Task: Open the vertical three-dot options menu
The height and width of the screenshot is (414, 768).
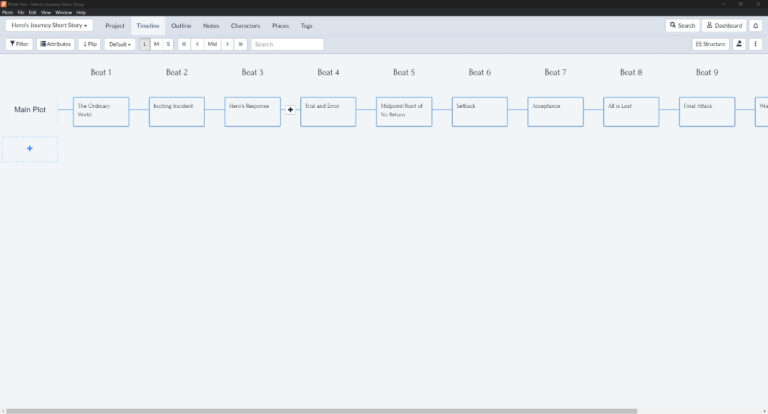Action: coord(755,44)
